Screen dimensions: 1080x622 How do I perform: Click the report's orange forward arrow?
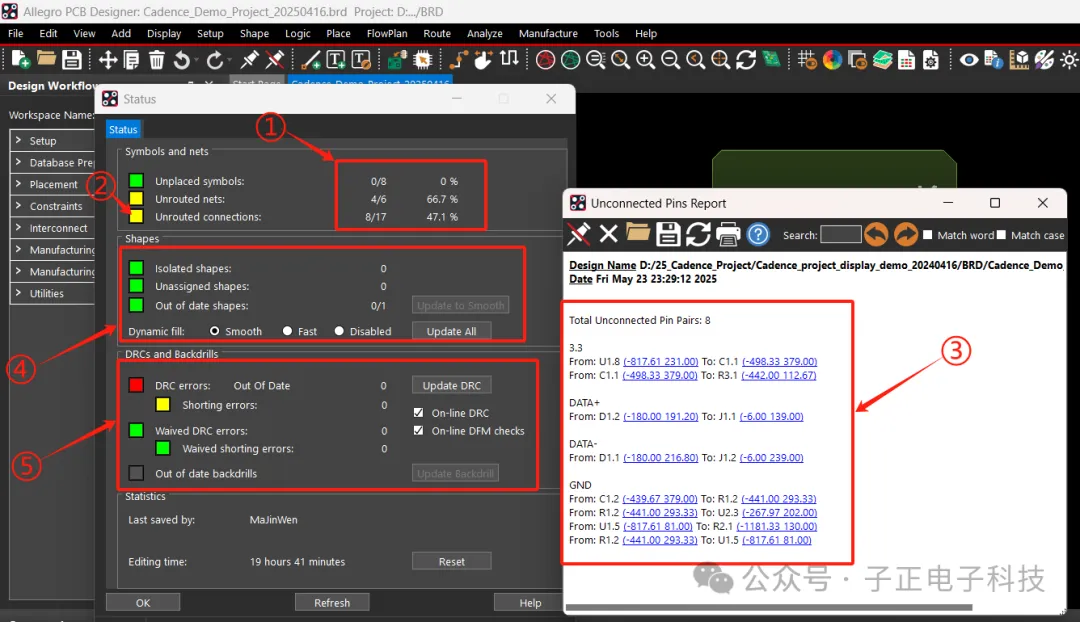pyautogui.click(x=906, y=234)
